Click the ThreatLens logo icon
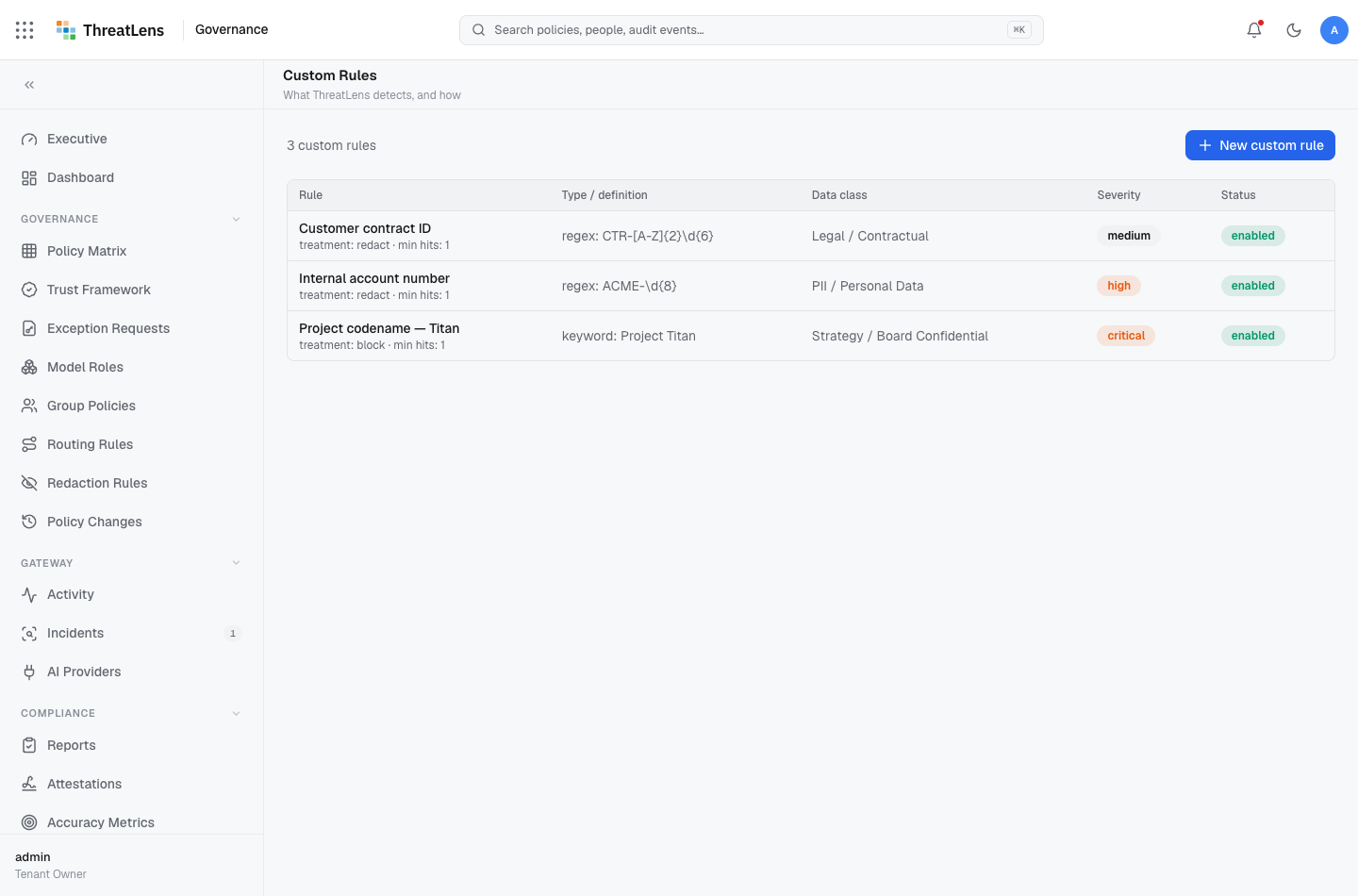 tap(66, 30)
